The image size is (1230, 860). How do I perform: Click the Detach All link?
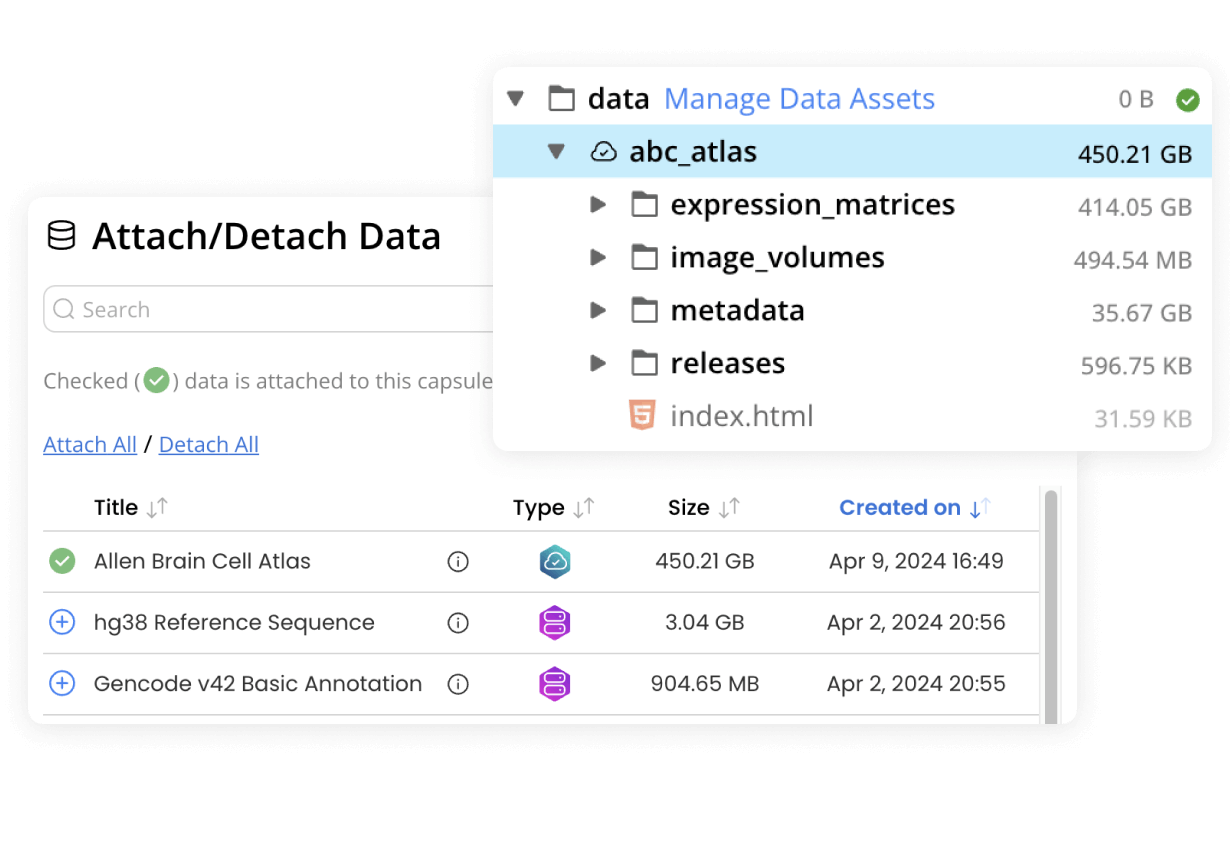click(x=208, y=444)
